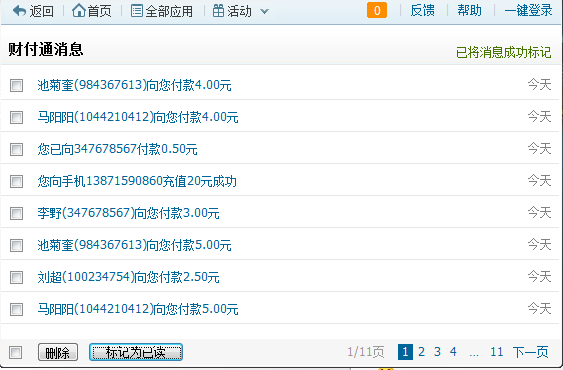Click the list icon next to 全部应用

pos(136,10)
